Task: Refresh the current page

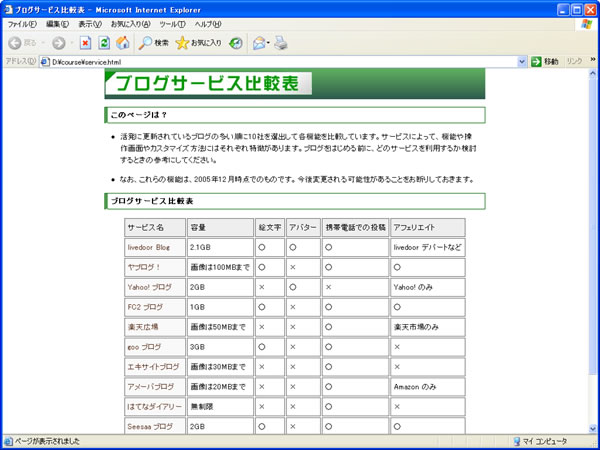Action: (x=104, y=43)
